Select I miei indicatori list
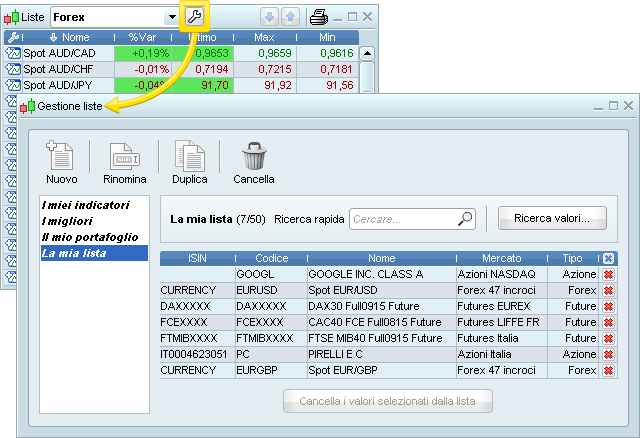The image size is (640, 438). pos(86,205)
